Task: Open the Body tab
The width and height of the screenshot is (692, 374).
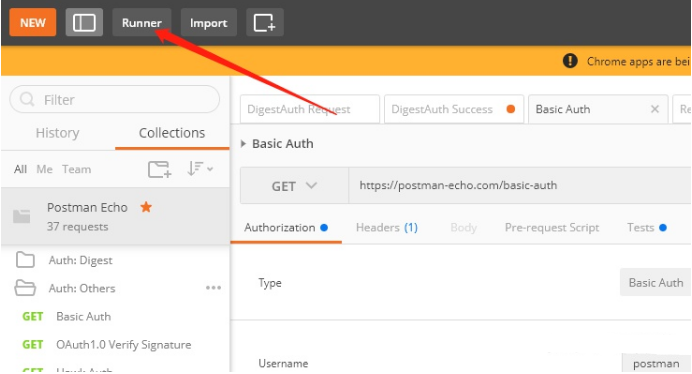Action: [463, 227]
